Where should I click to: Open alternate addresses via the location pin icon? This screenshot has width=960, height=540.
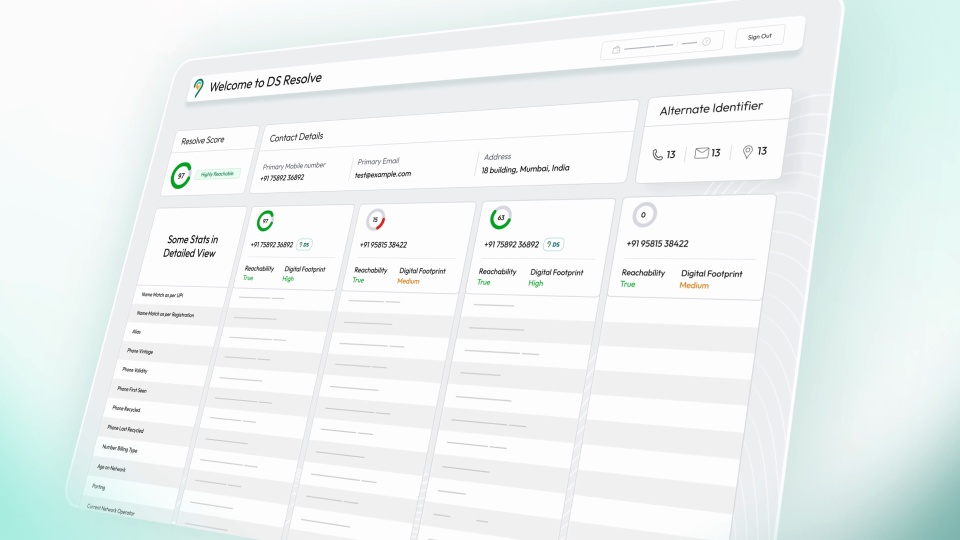[748, 152]
